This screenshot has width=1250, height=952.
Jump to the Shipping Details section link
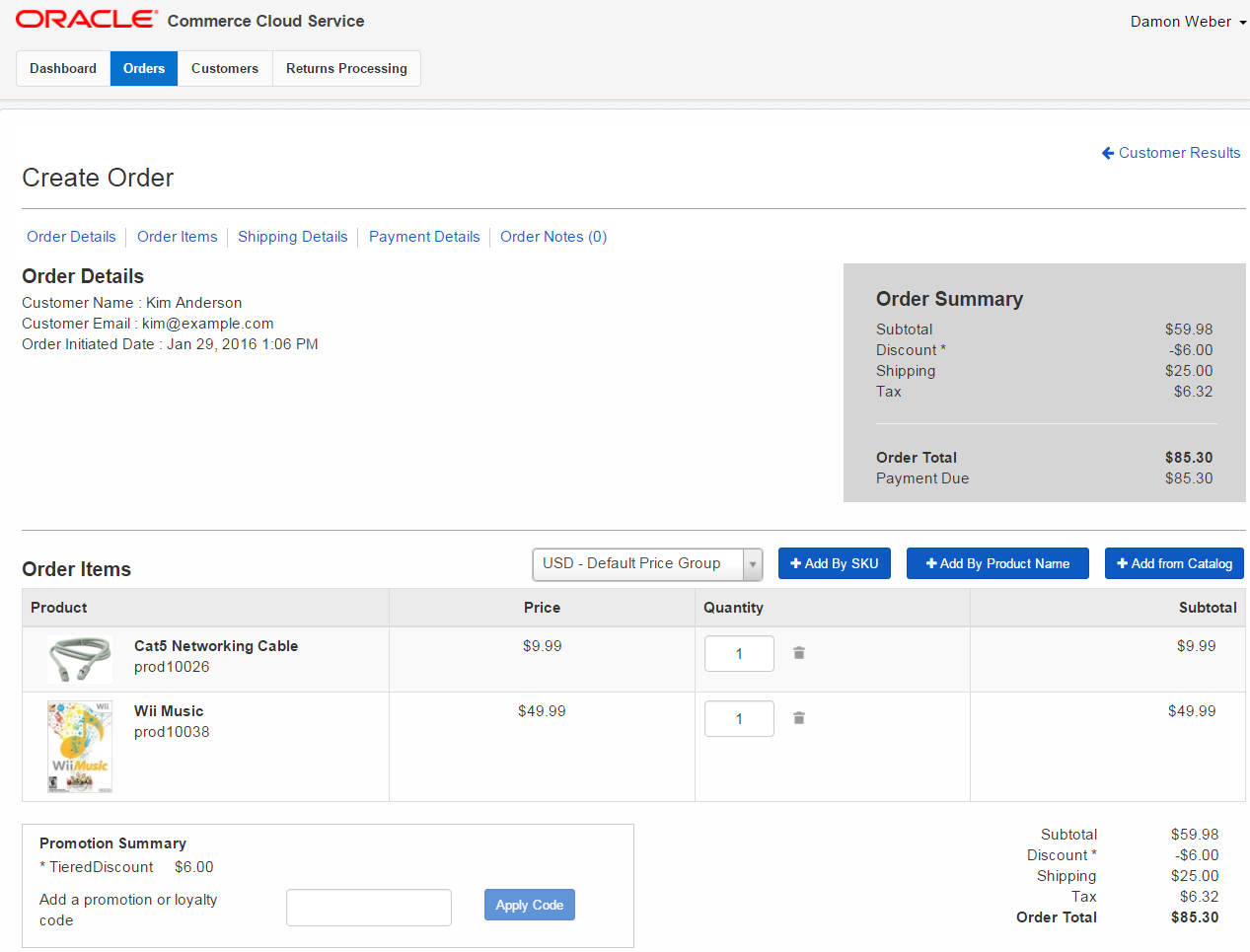pos(292,237)
